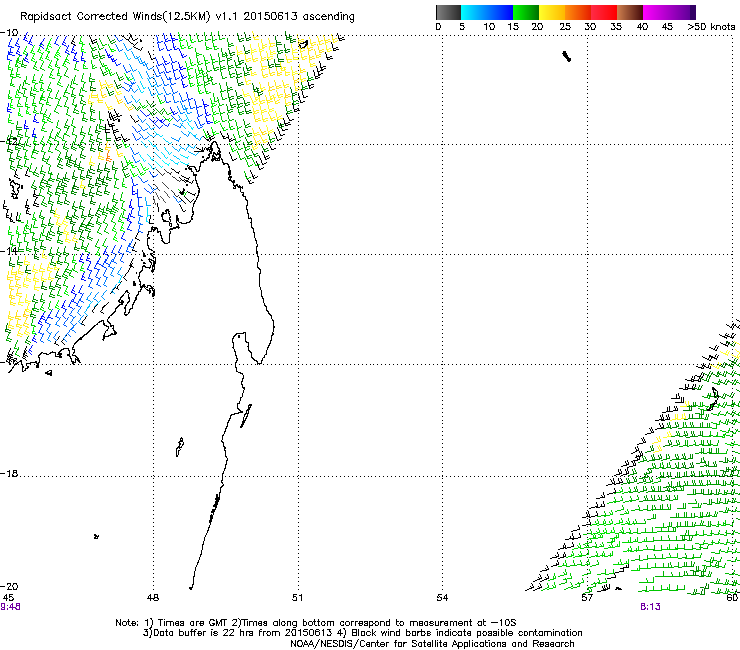The height and width of the screenshot is (650, 740).
Task: Click the '10' label under the color legend
Action: (x=489, y=27)
